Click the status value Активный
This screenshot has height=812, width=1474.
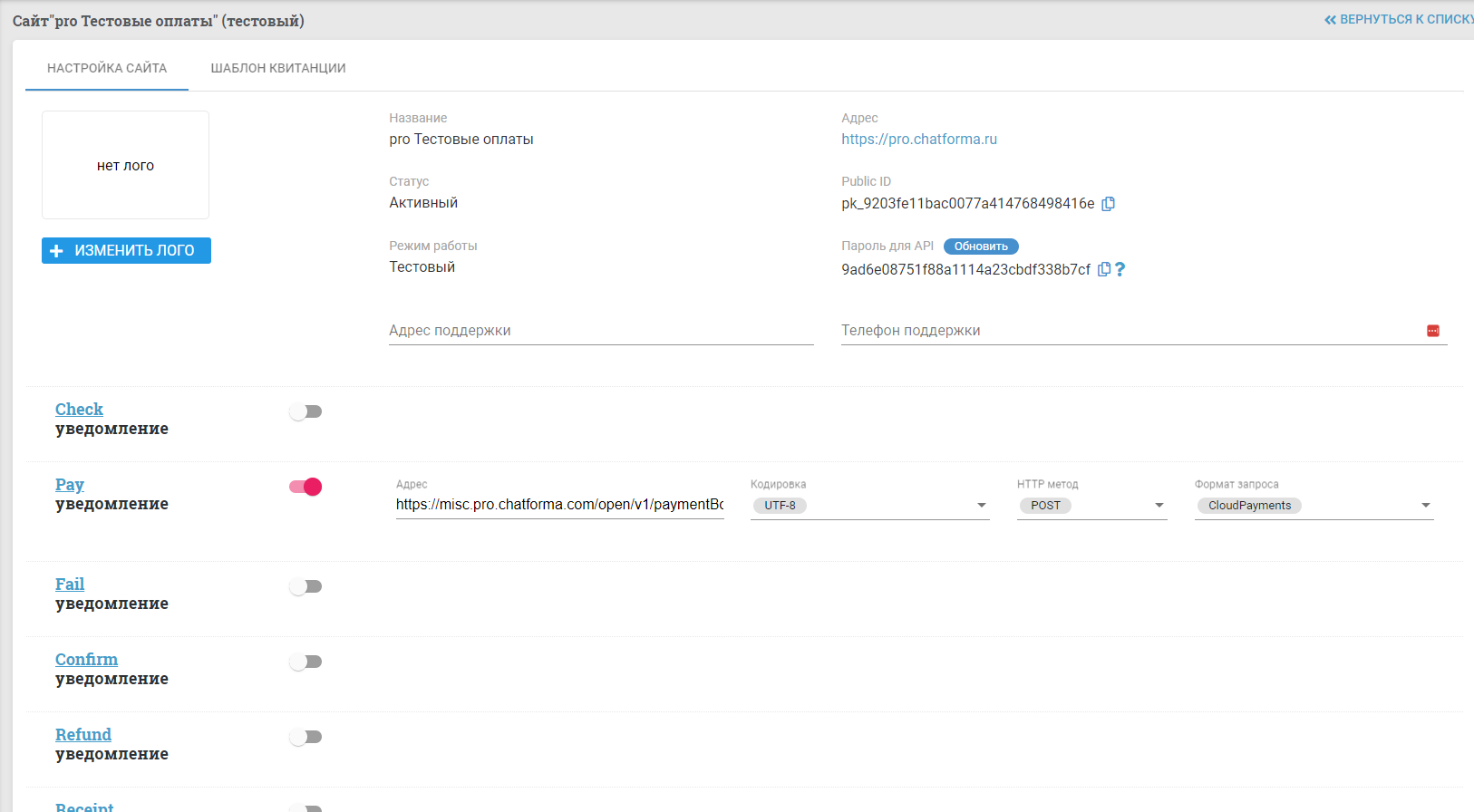423,203
